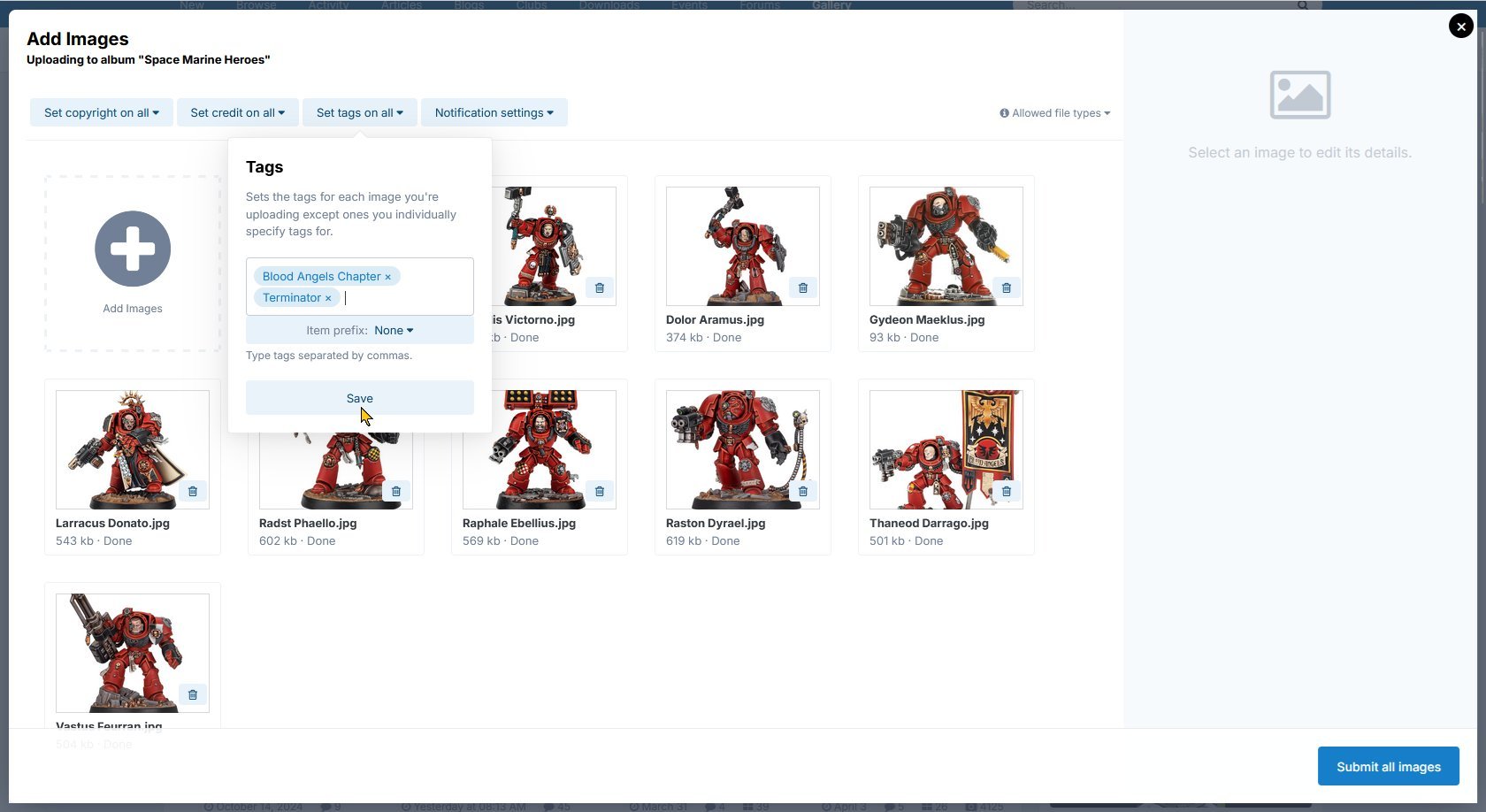Save the tags for all images

coord(359,398)
